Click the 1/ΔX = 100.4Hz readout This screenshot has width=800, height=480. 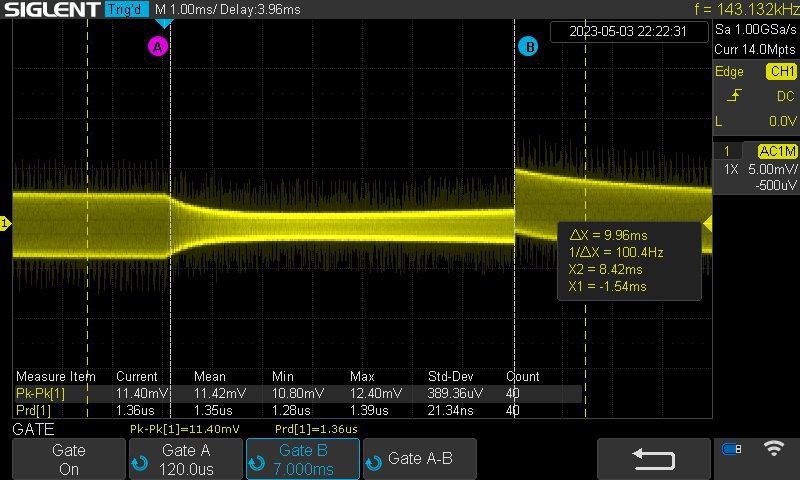tap(616, 252)
